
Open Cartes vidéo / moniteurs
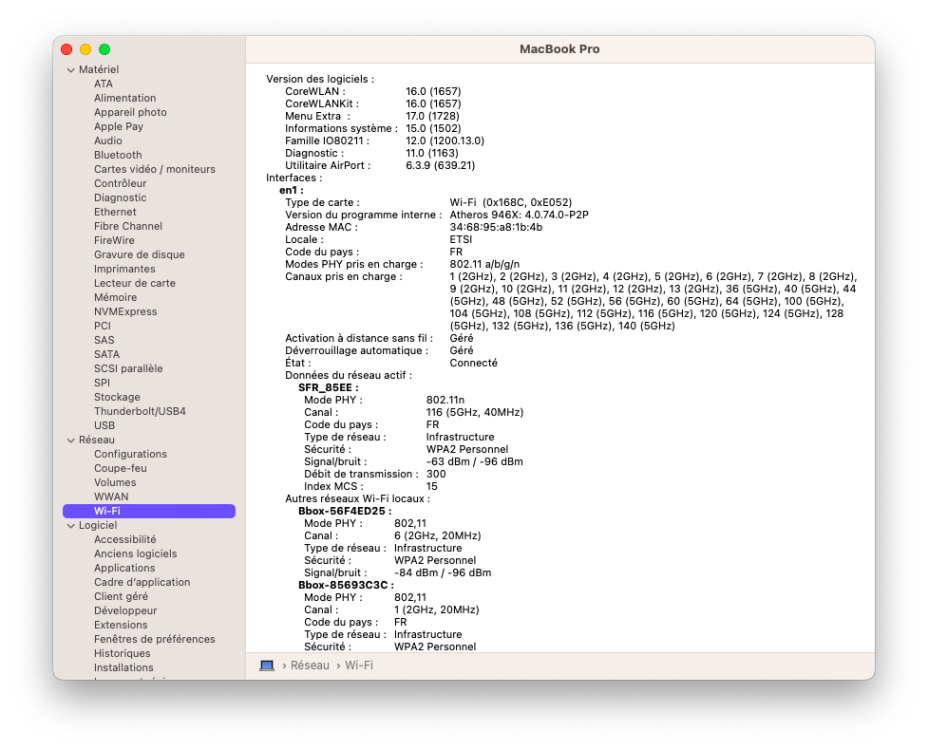pos(154,169)
